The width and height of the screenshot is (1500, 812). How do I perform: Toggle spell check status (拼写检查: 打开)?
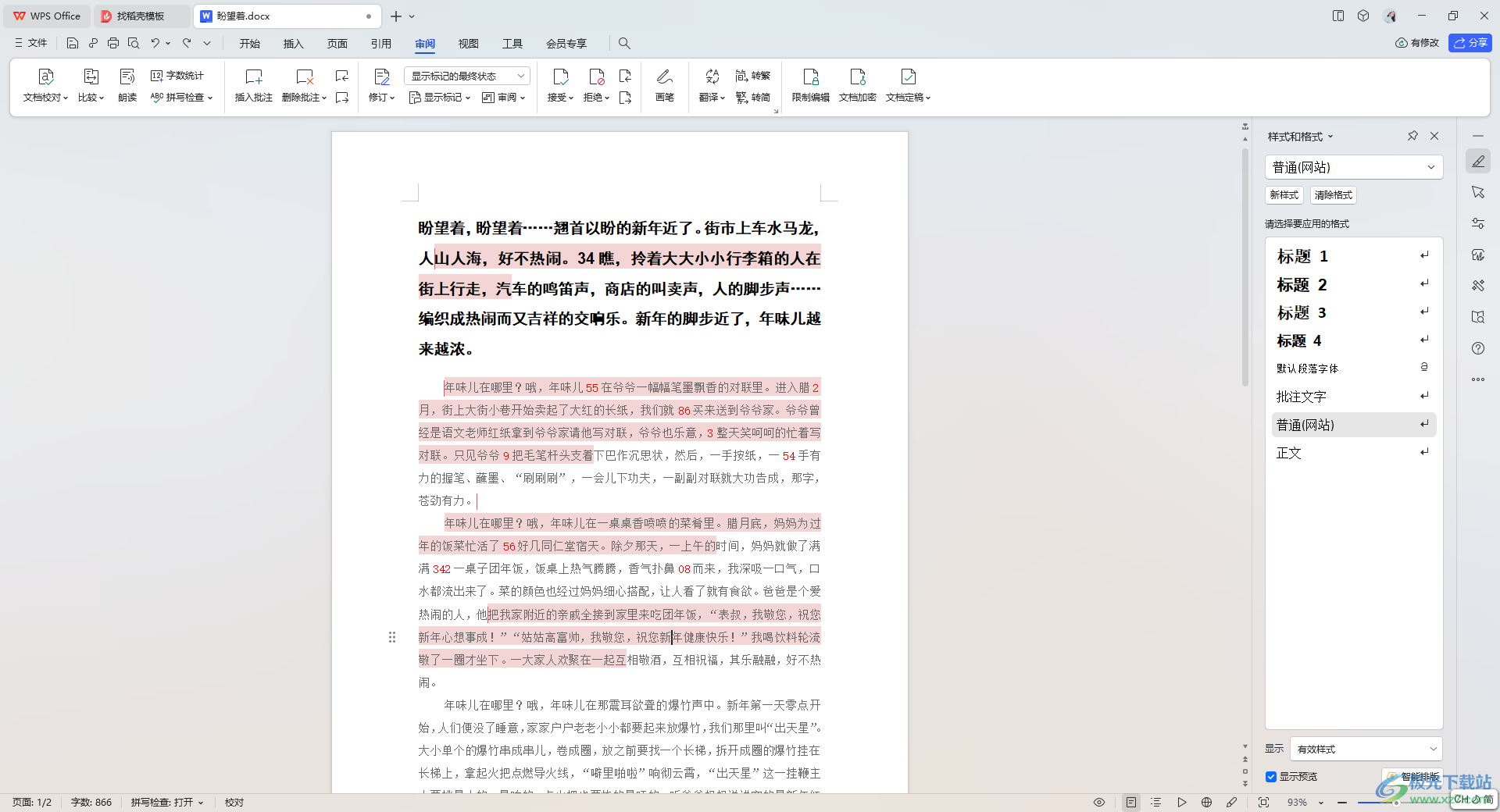click(x=166, y=802)
